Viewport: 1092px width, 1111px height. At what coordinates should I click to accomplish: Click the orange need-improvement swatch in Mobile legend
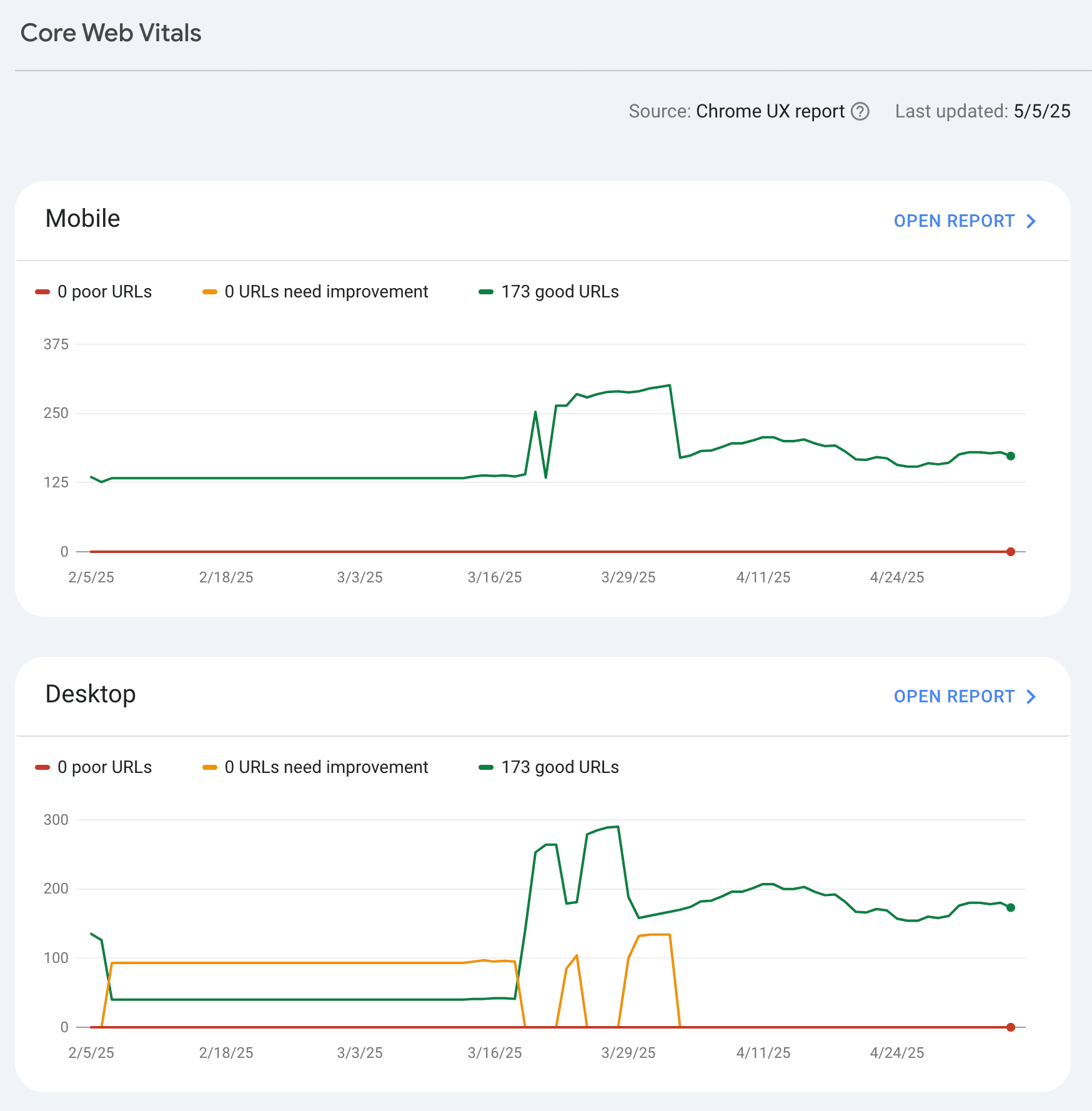point(210,292)
